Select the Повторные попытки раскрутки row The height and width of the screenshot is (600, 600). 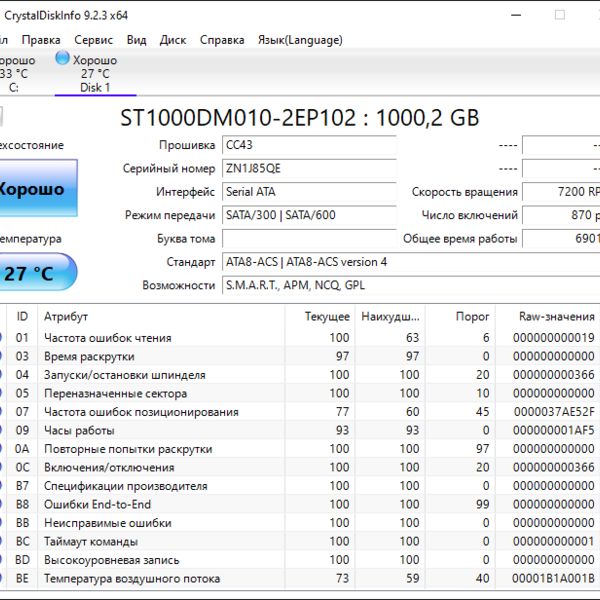[300, 449]
